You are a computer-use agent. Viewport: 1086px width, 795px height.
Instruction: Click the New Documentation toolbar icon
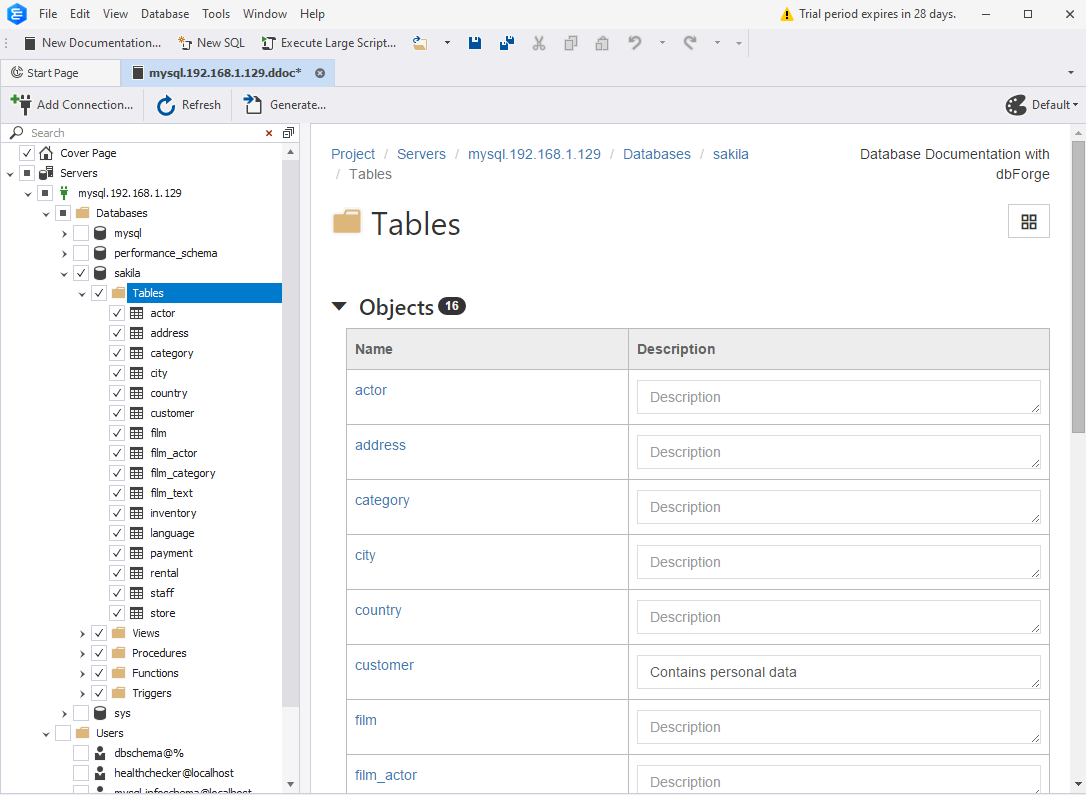[x=30, y=43]
